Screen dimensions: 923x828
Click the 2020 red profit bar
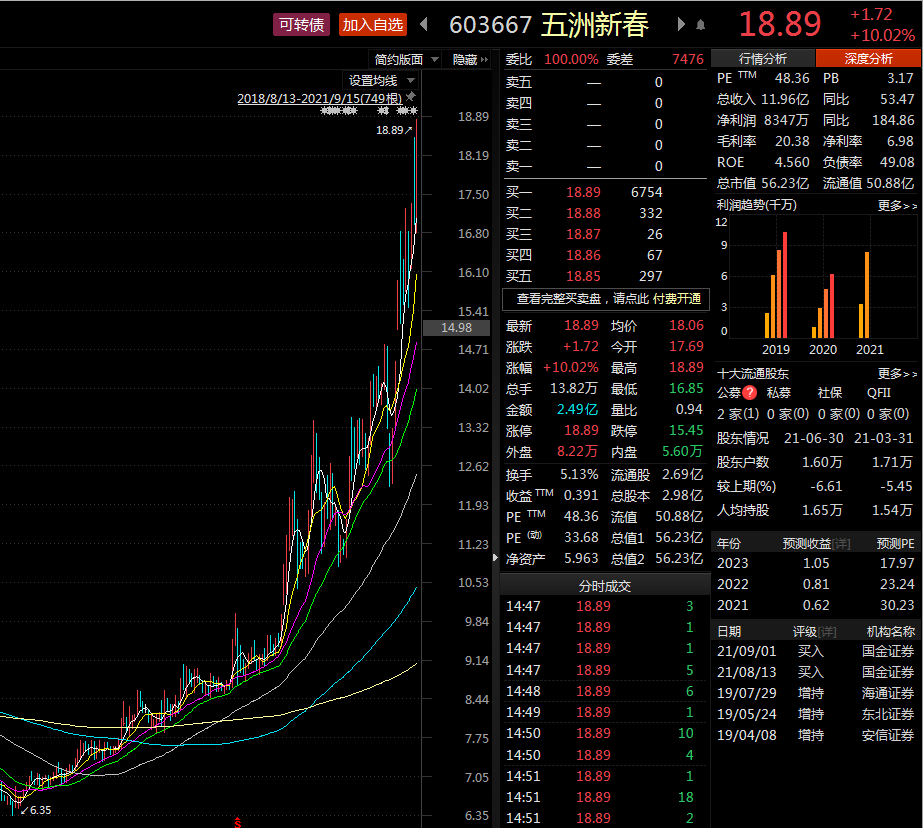pos(832,306)
